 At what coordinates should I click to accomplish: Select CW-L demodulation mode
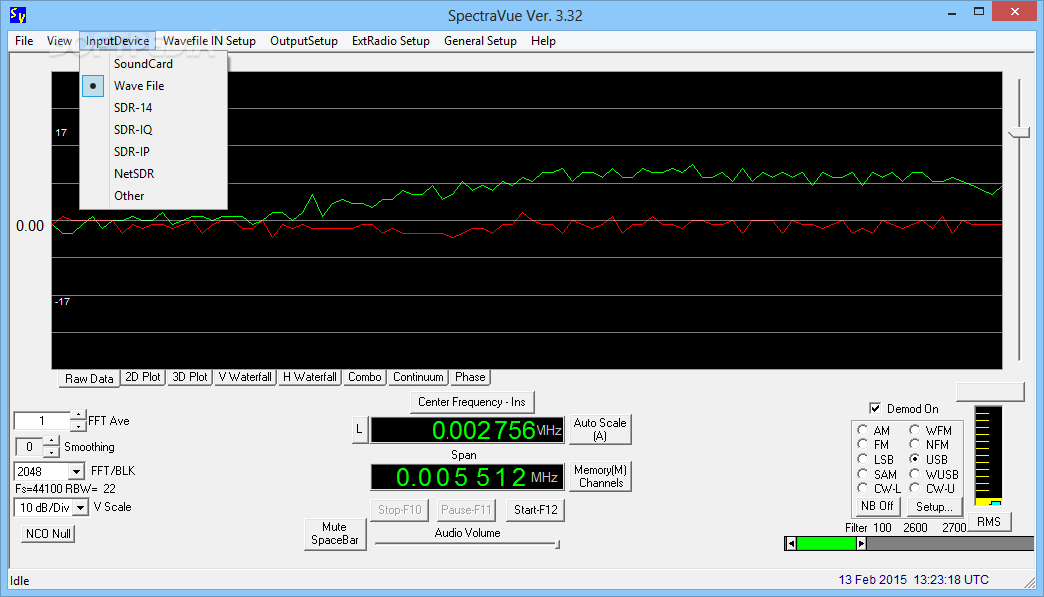coord(863,488)
